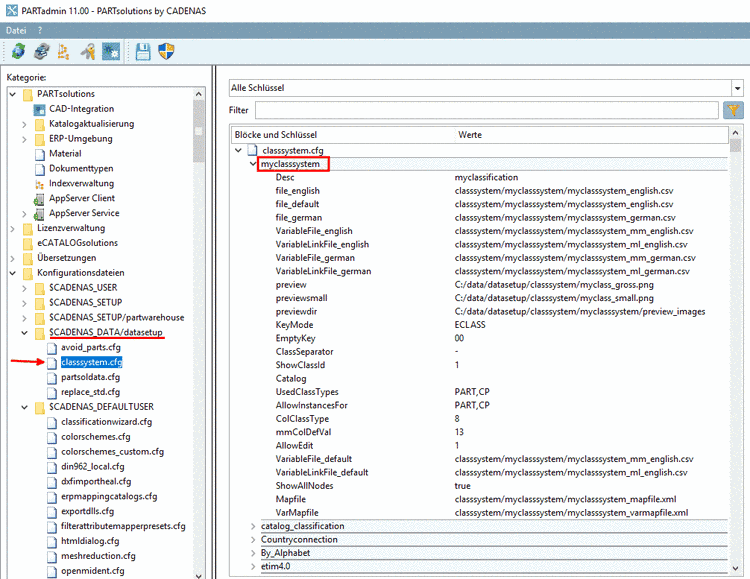Screen dimensions: 750x579
Task: Expand the $CADENAS_USER folder
Action: pos(24,289)
